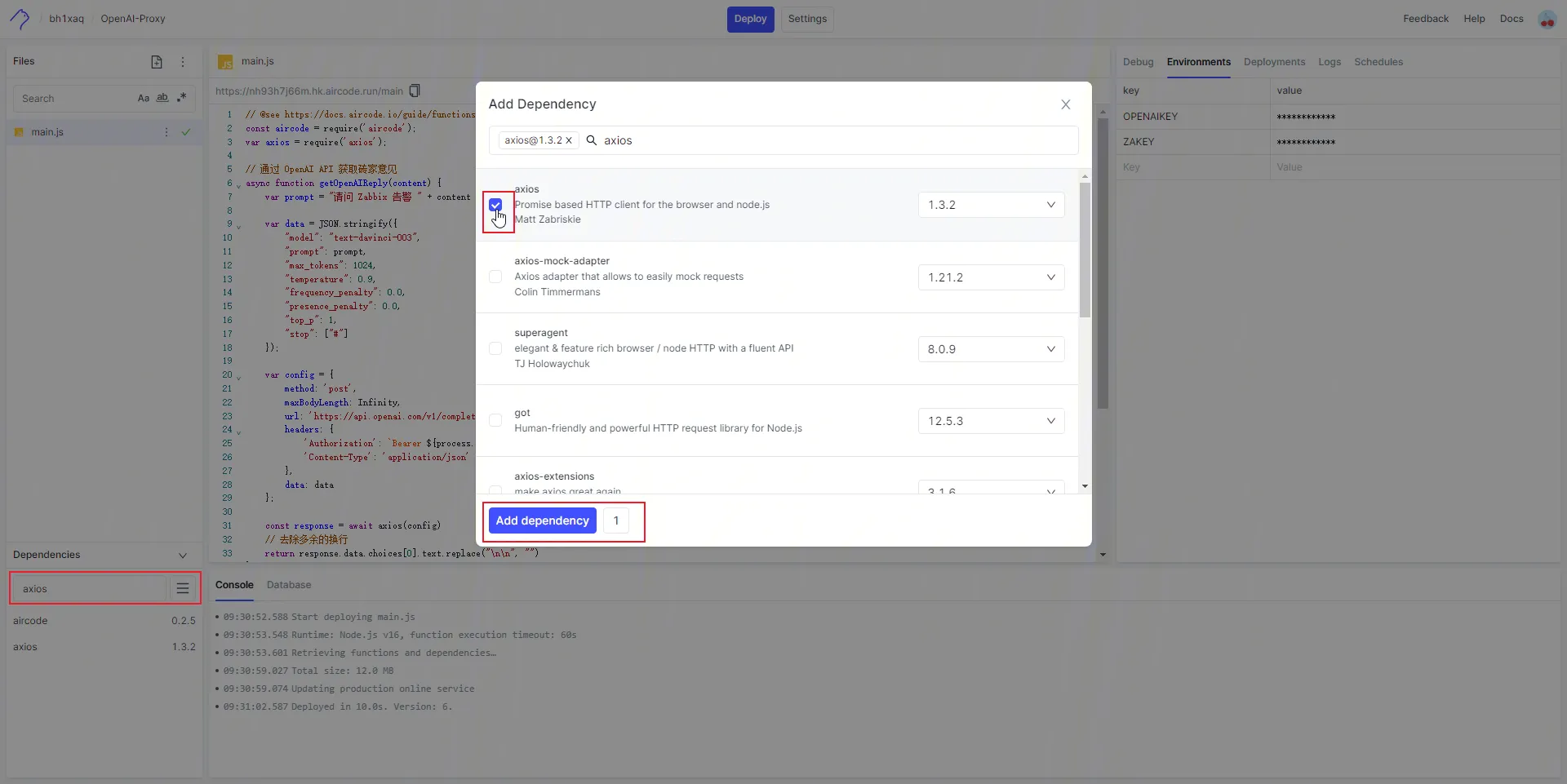
Task: Collapse the Dependencies section
Action: click(x=183, y=555)
